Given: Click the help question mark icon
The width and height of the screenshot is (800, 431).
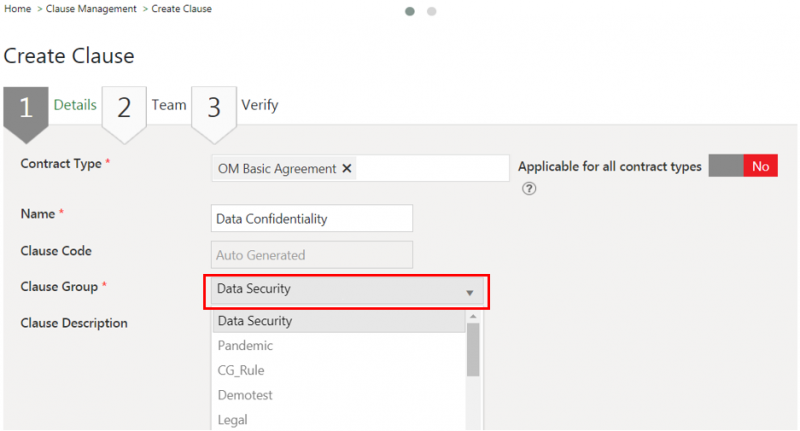Looking at the screenshot, I should tap(529, 189).
